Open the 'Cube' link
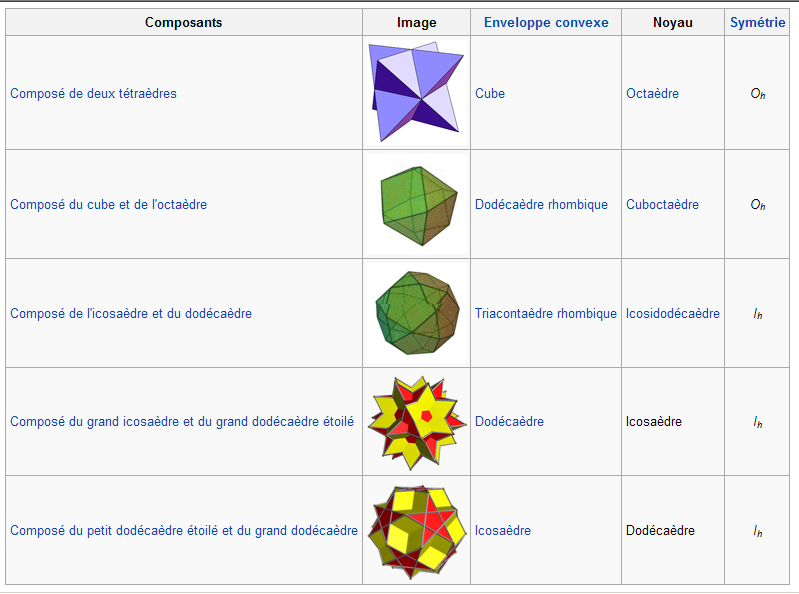 (490, 93)
